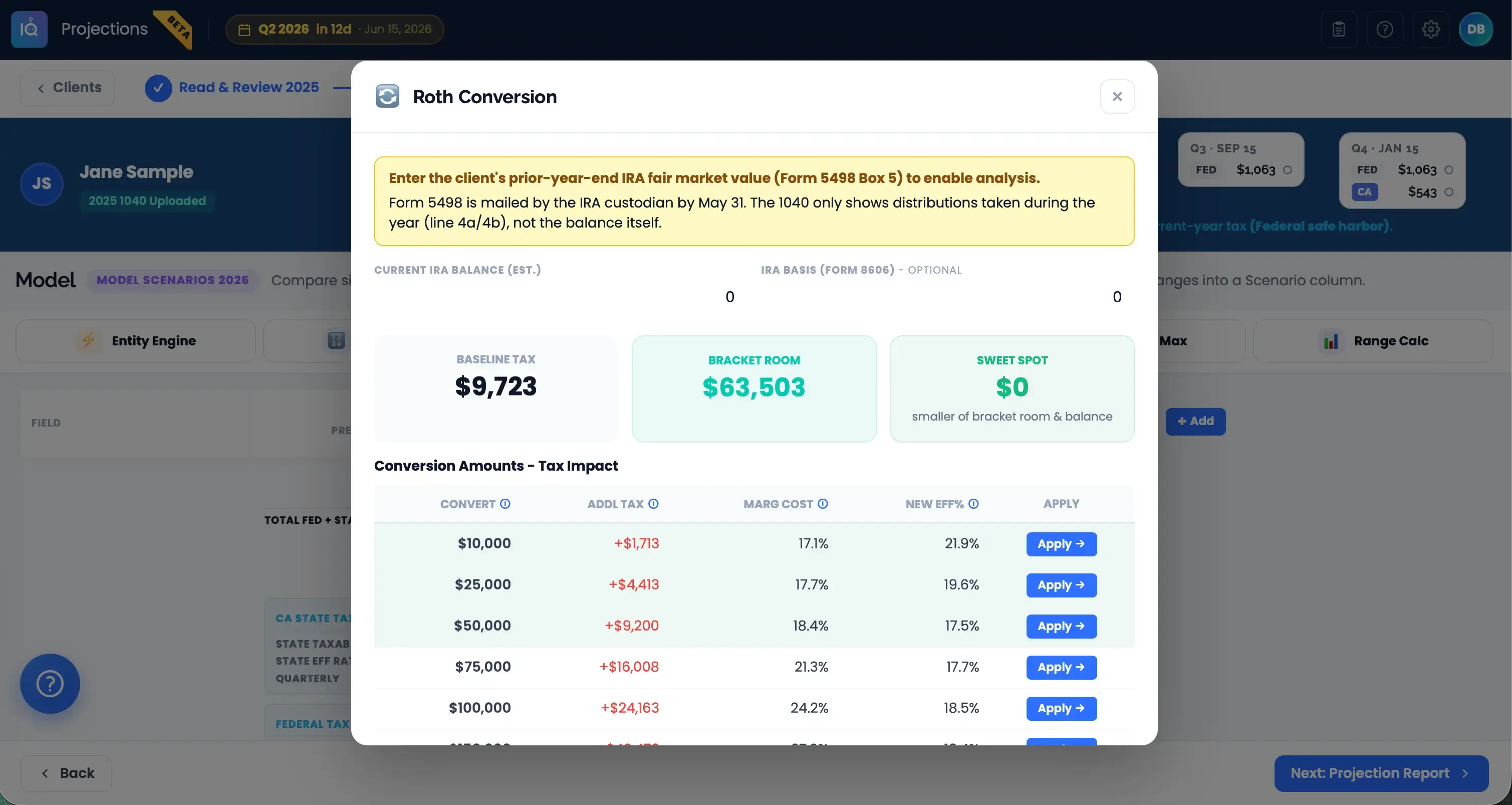Show info for MARG COST column

coord(823,504)
